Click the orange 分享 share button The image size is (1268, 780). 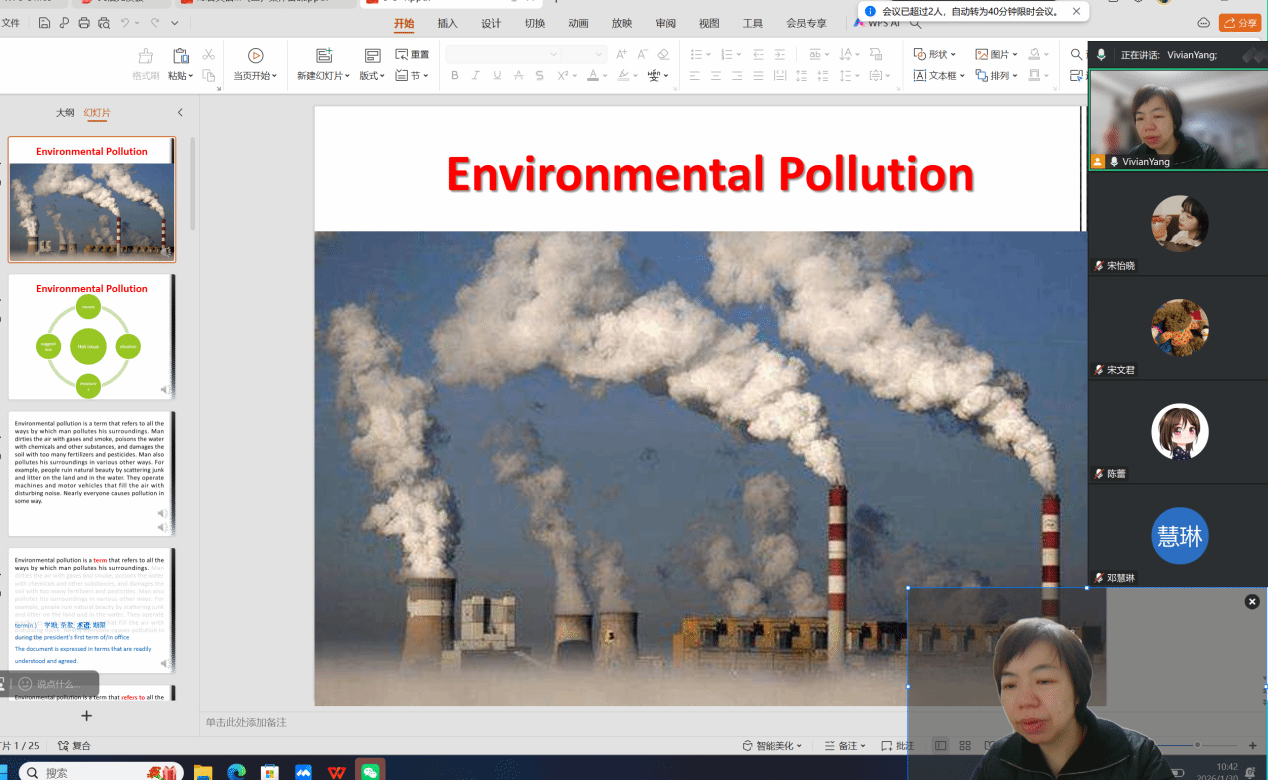tap(1240, 23)
